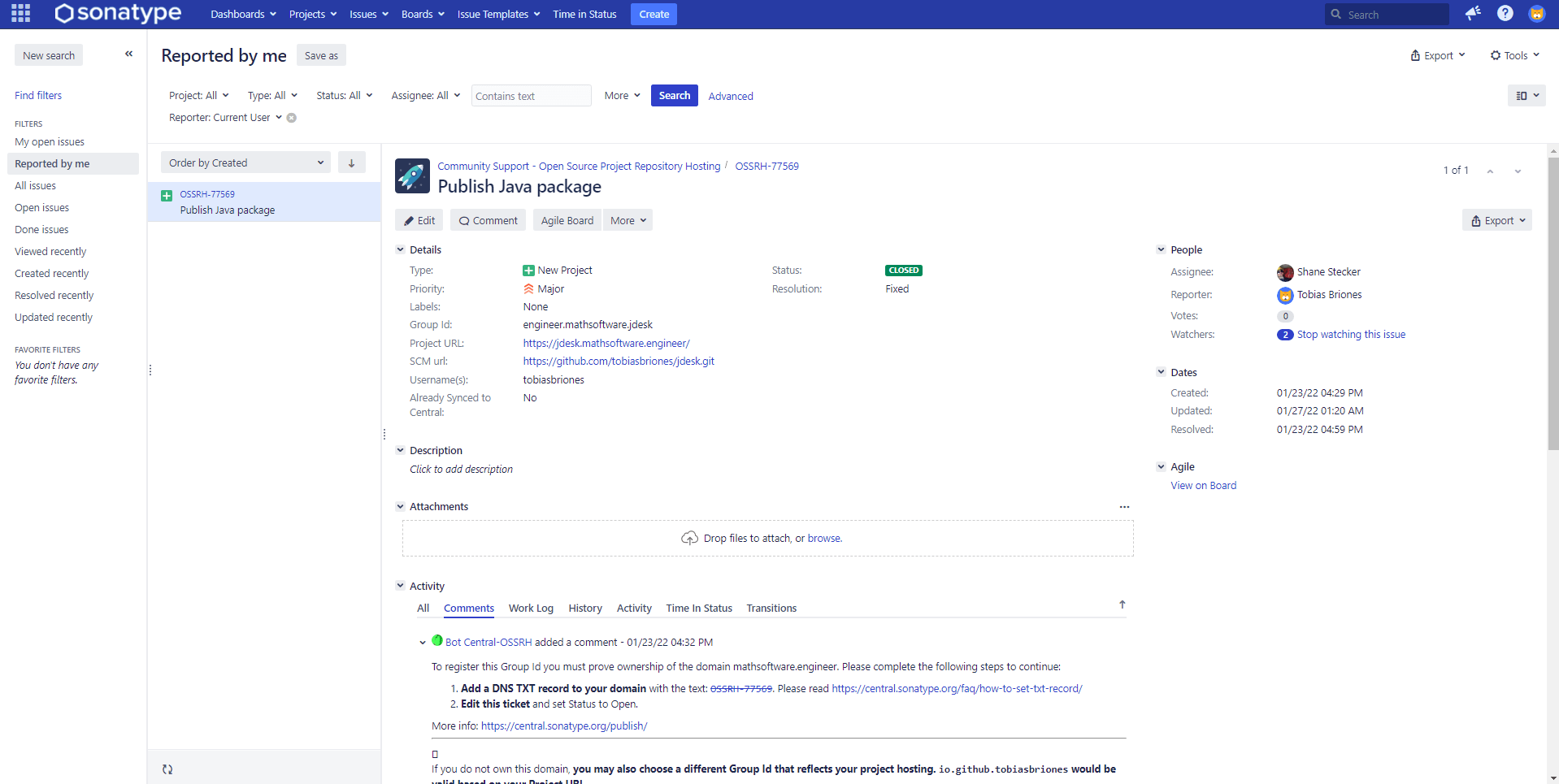
Task: Click the magnifier icon in the search box
Action: [1335, 14]
